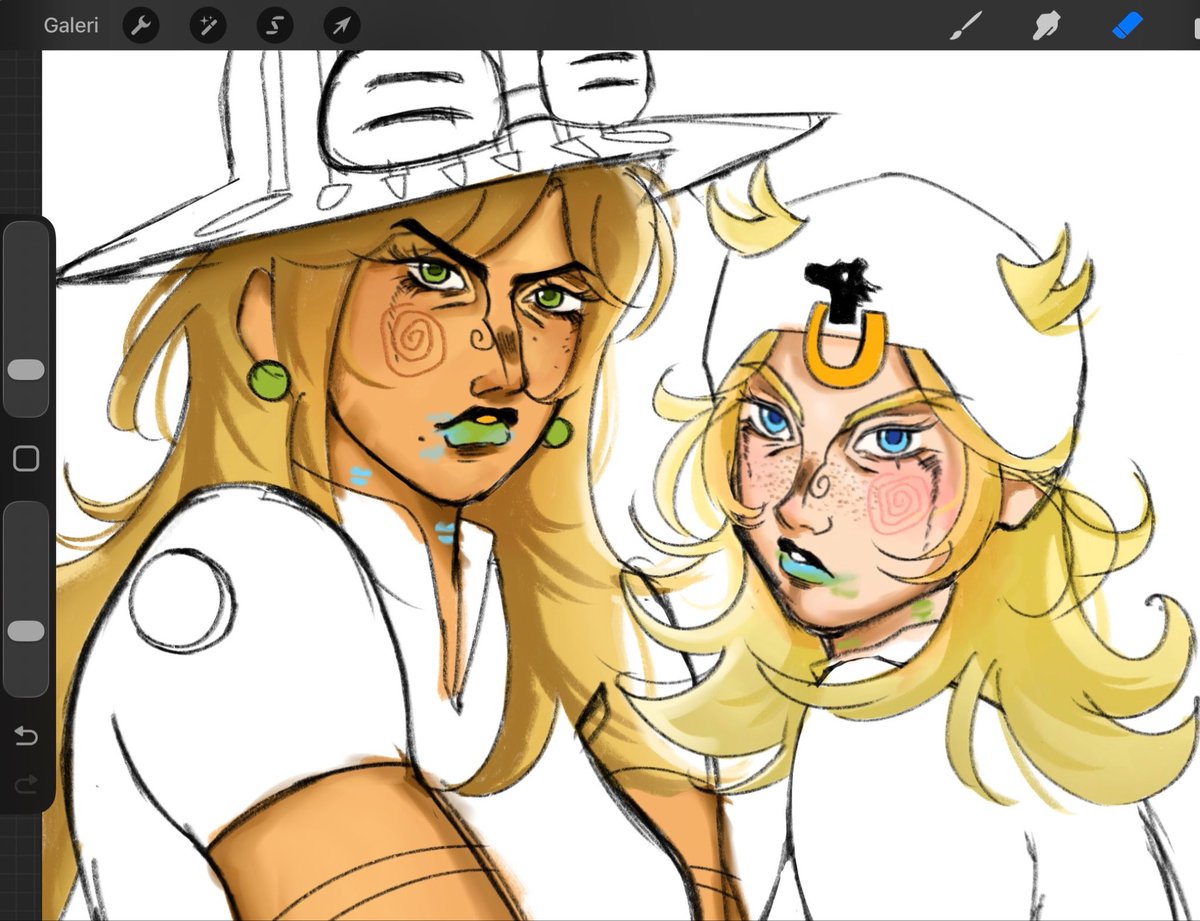Viewport: 1200px width, 921px height.
Task: Activate the Transform arrow tool
Action: click(342, 25)
